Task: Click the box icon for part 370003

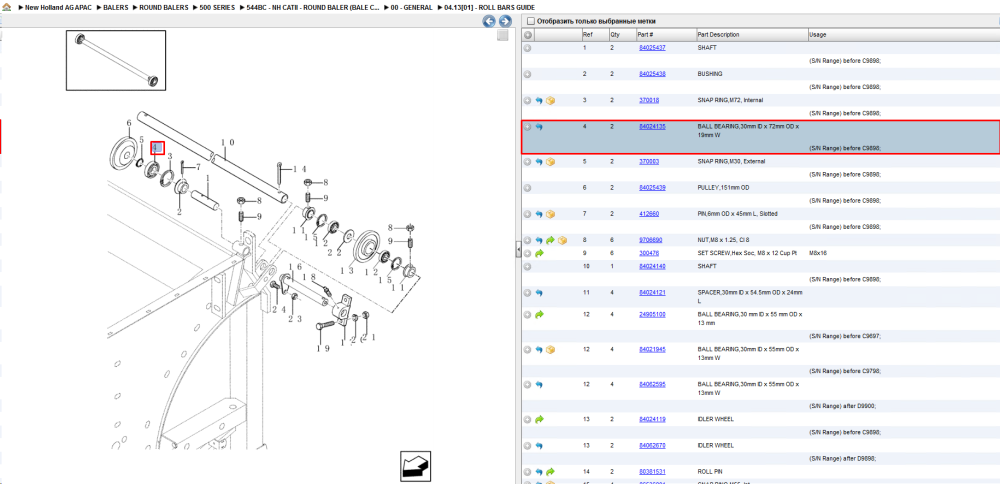Action: 550,161
